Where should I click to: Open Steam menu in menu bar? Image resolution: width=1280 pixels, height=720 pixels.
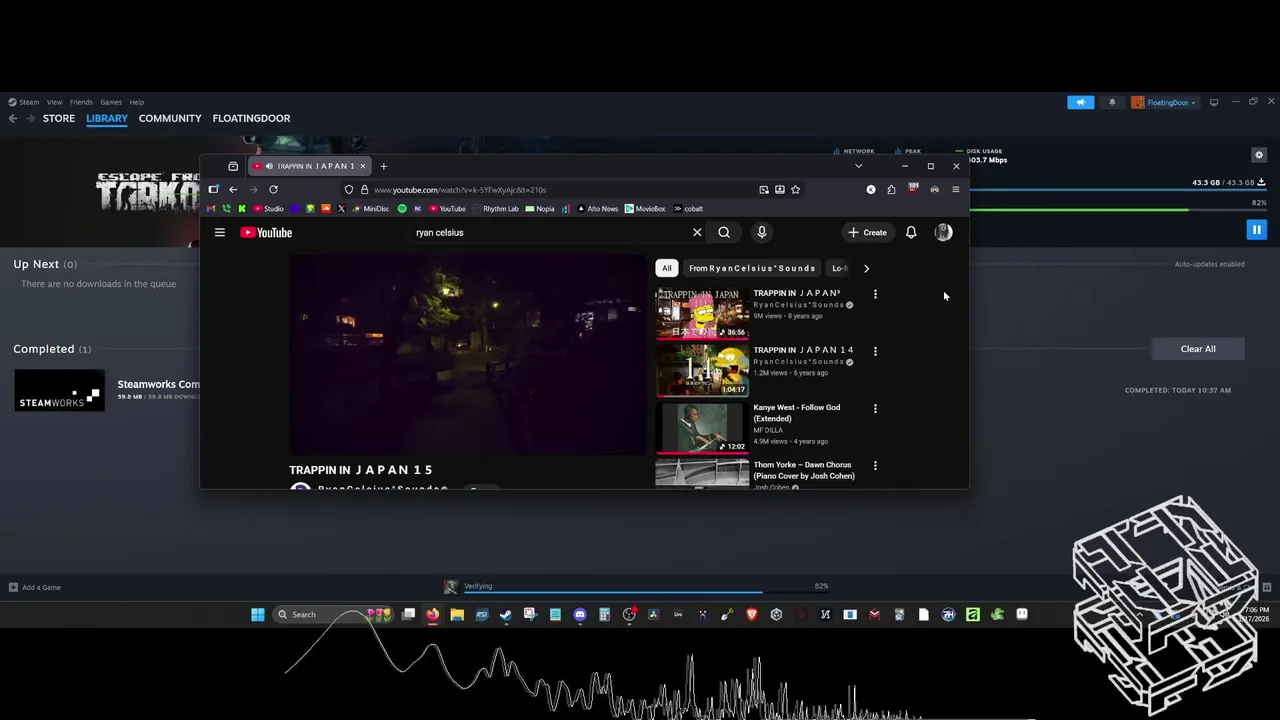24,102
